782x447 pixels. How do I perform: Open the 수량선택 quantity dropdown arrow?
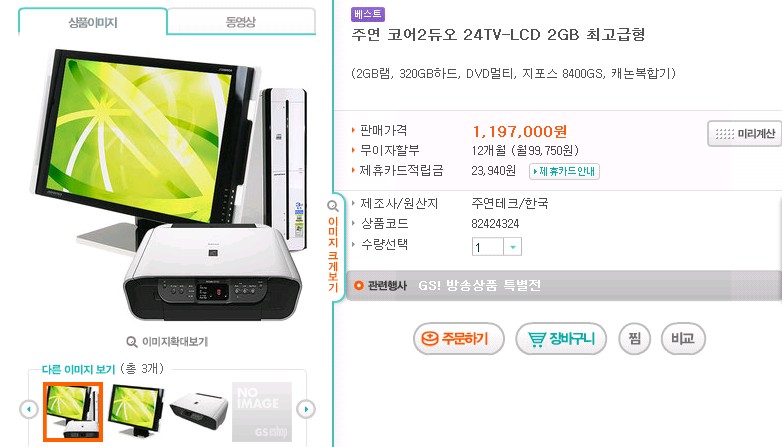click(x=513, y=247)
